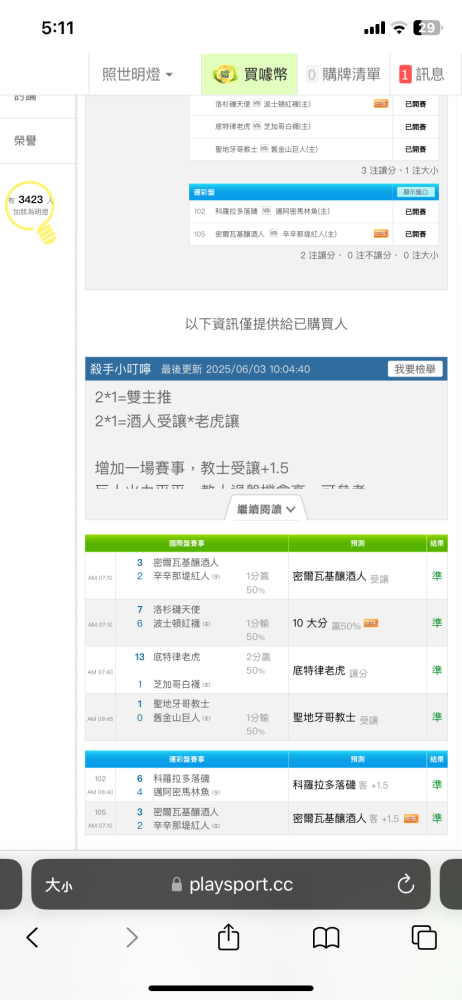Image resolution: width=462 pixels, height=1000 pixels.
Task: Click the 底特律老虎 讓分 prediction
Action: pyautogui.click(x=330, y=671)
